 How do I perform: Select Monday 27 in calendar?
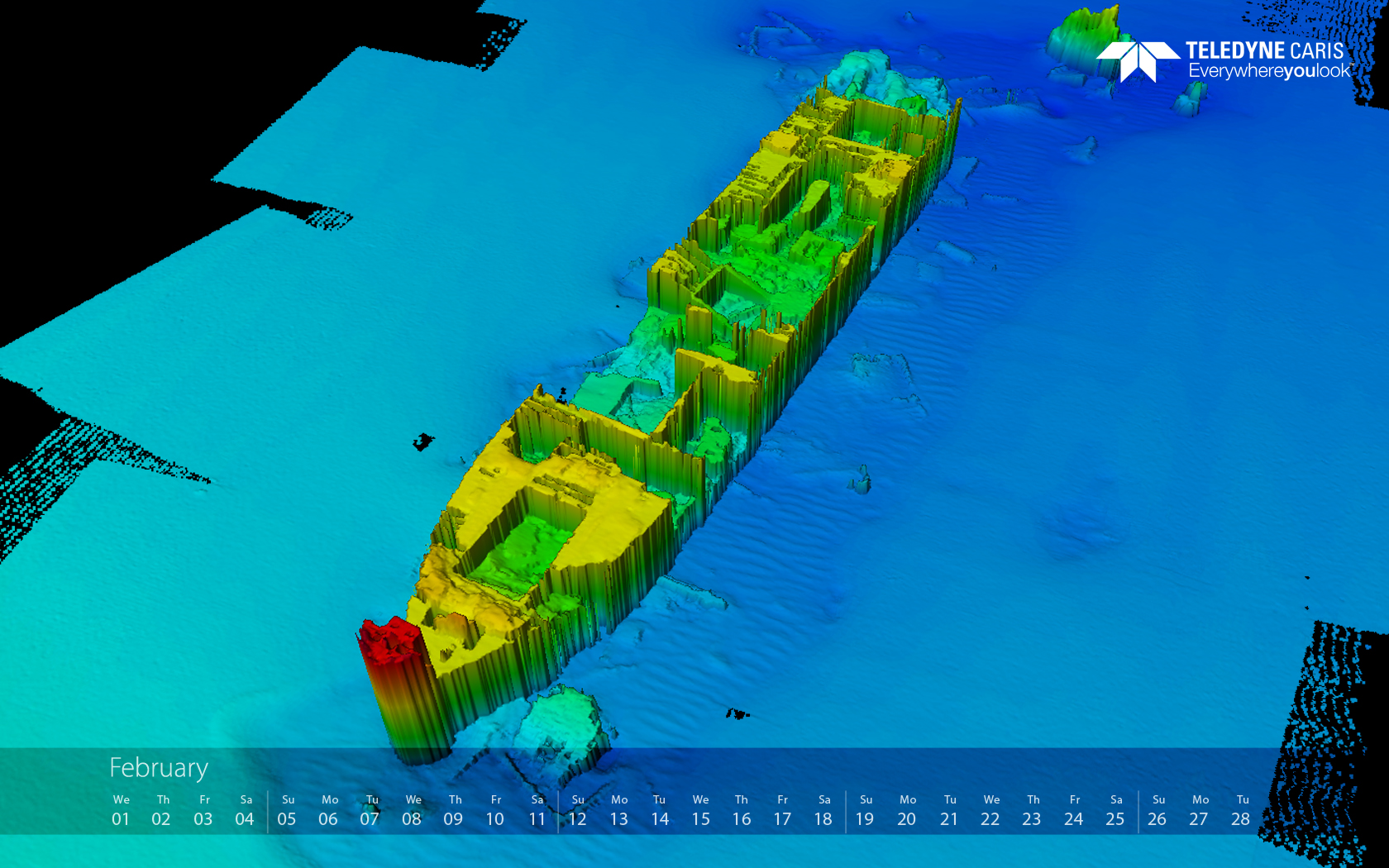click(x=1200, y=811)
